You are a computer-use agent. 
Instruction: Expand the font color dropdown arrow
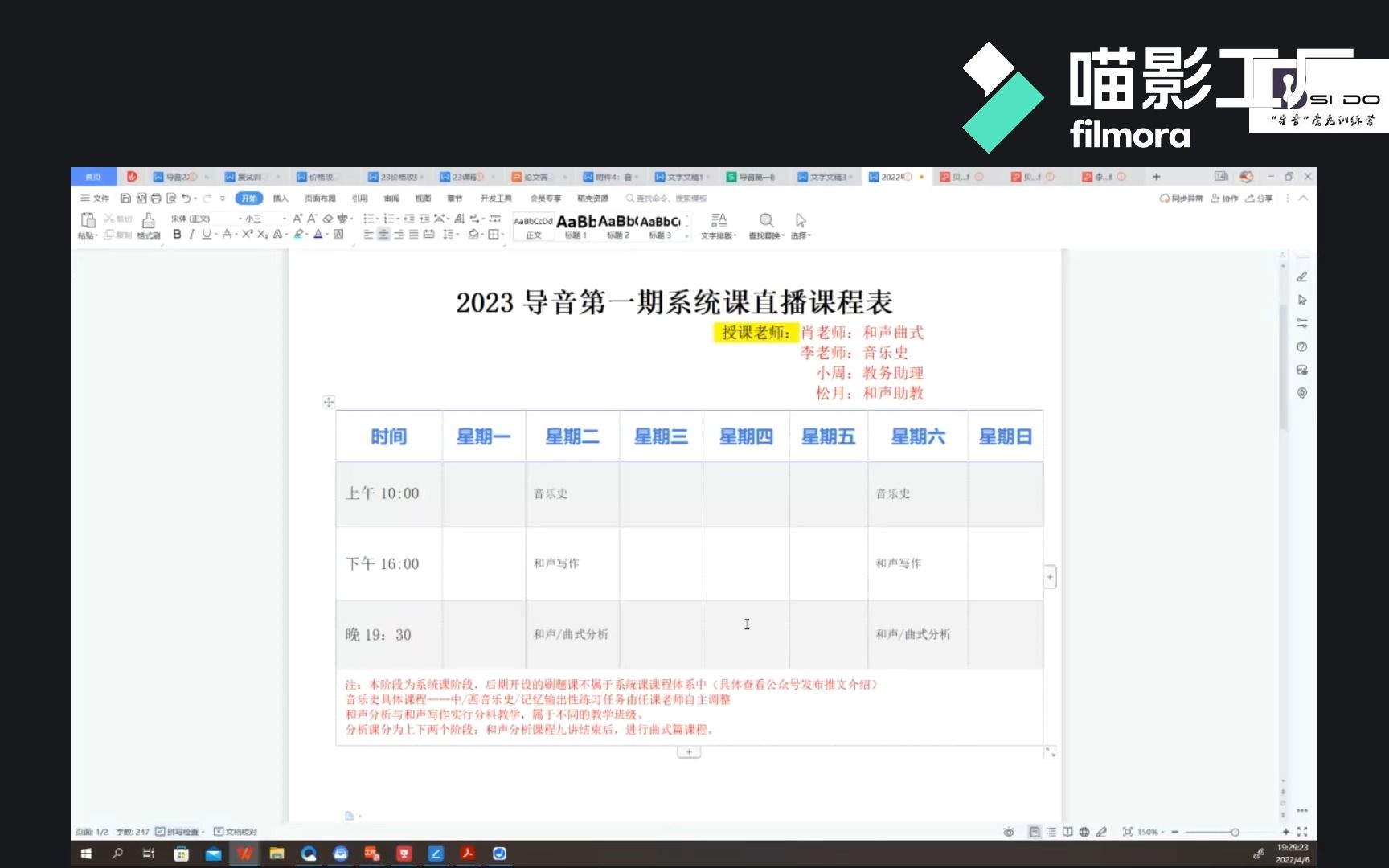click(326, 235)
